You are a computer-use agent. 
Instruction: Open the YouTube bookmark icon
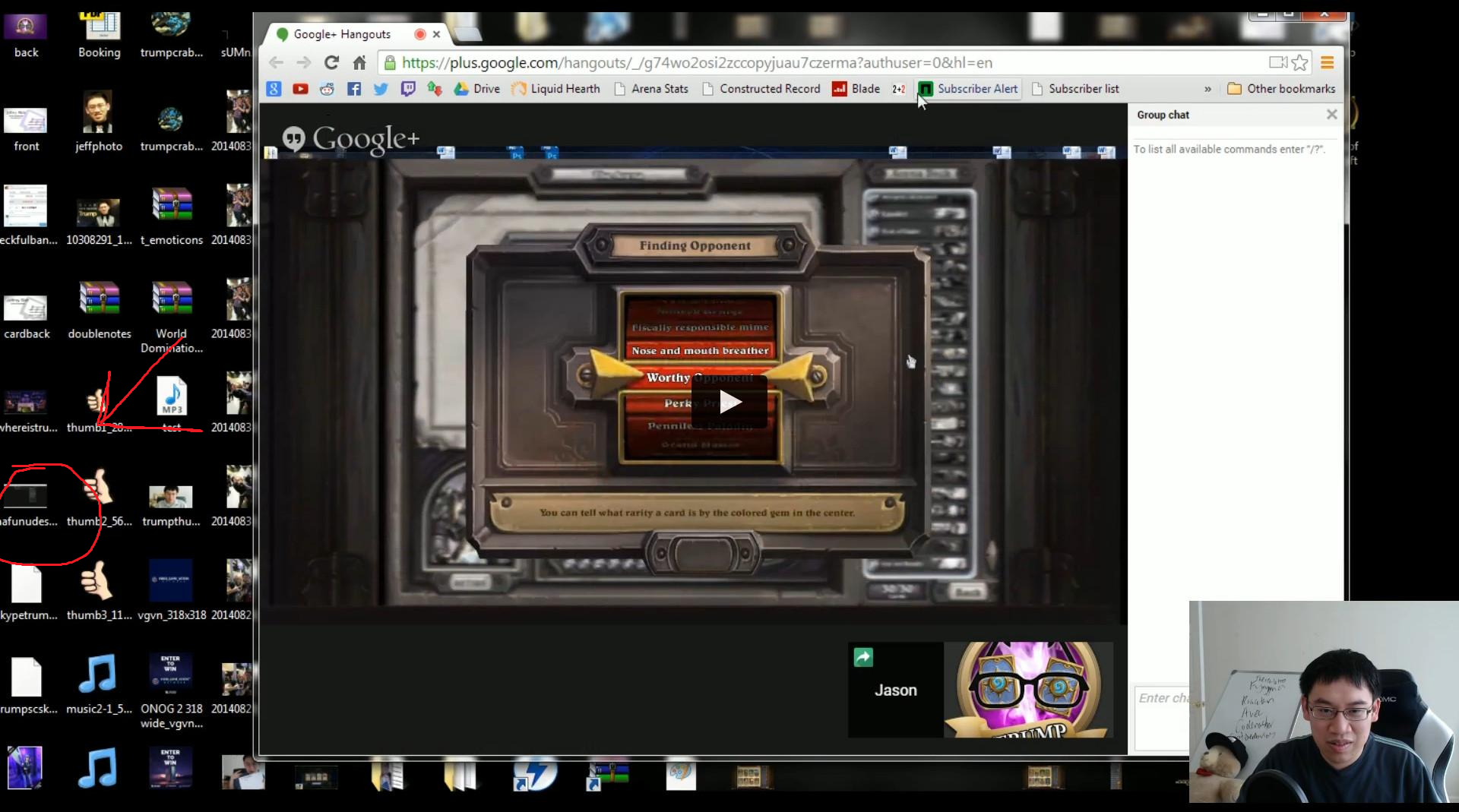click(300, 89)
